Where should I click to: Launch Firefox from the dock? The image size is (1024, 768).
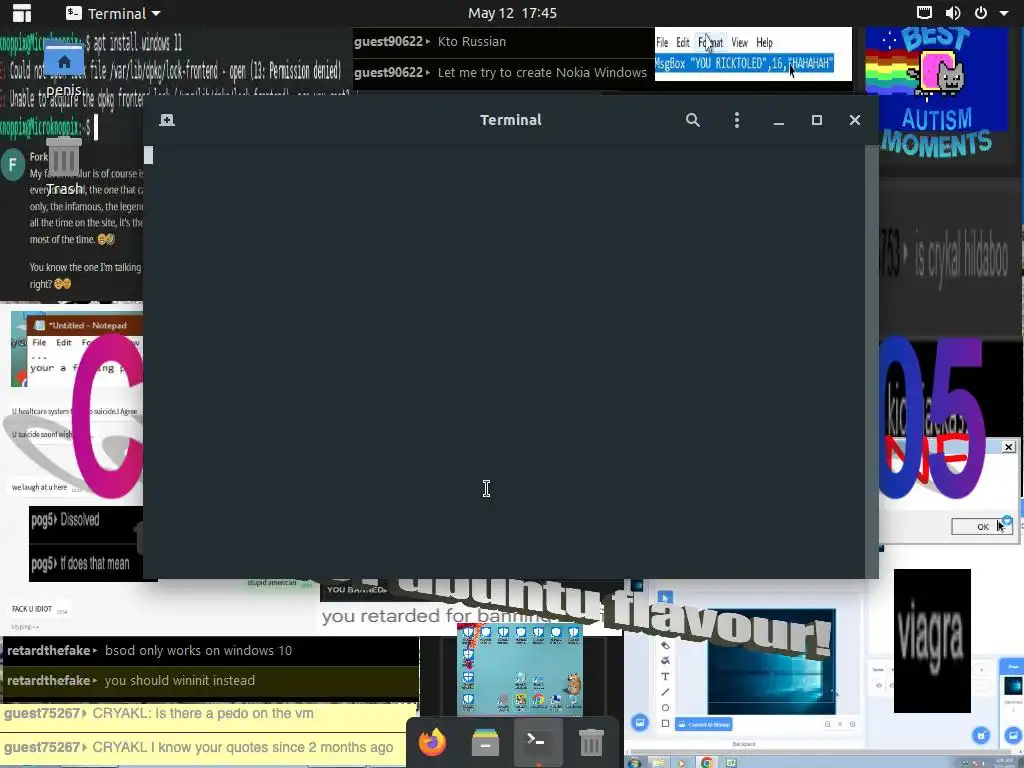[x=432, y=743]
